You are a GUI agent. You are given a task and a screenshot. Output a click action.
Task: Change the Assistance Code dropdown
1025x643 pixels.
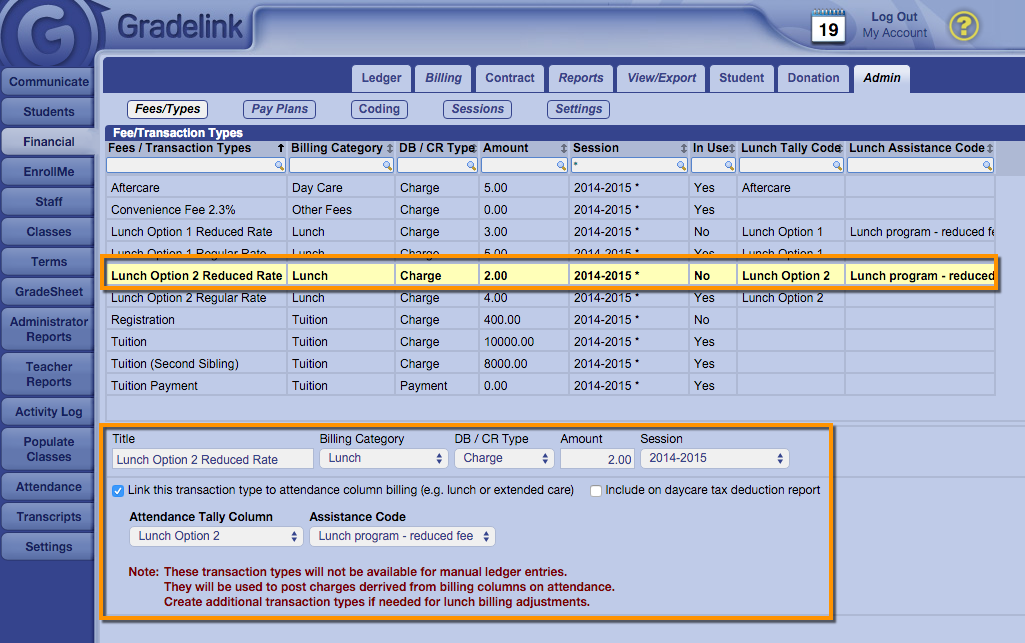(402, 536)
